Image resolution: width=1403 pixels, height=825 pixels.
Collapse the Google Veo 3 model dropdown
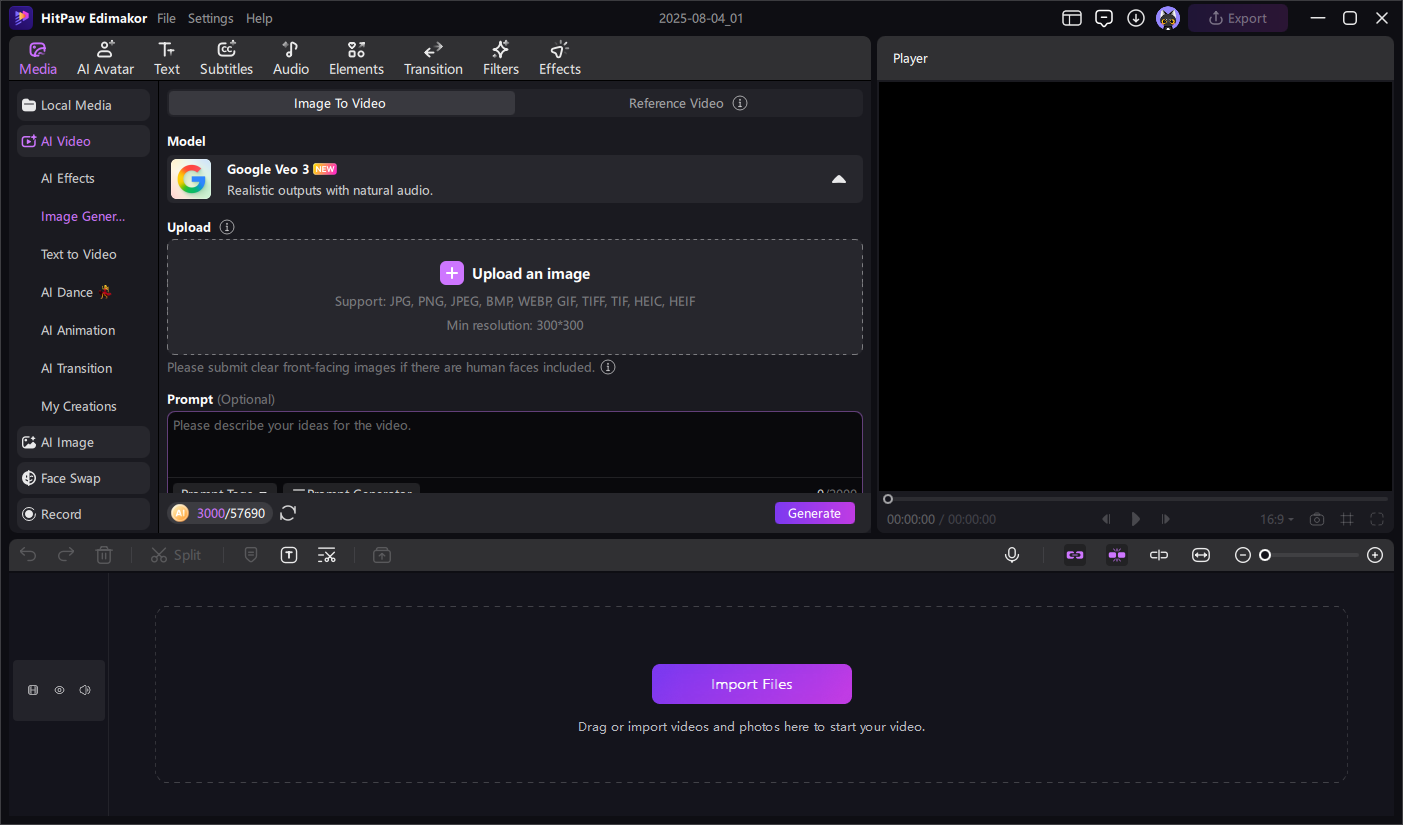(839, 179)
